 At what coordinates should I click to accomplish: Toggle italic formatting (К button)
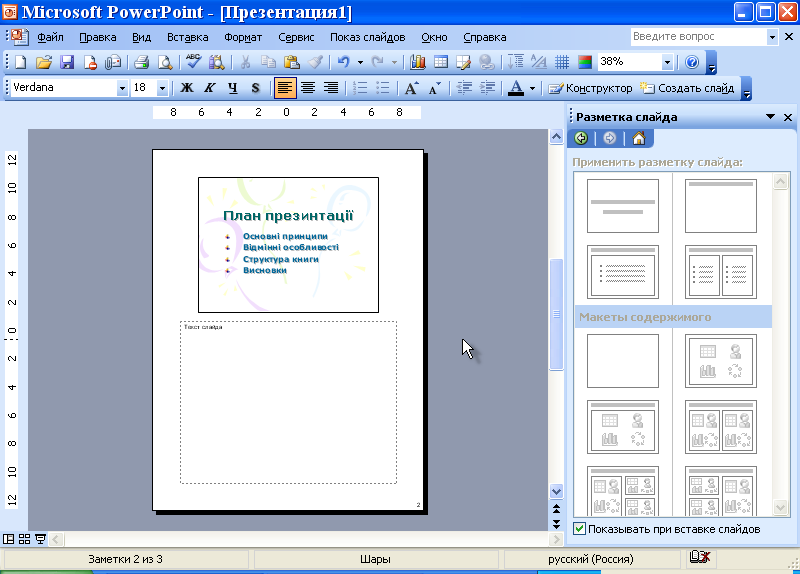(210, 88)
